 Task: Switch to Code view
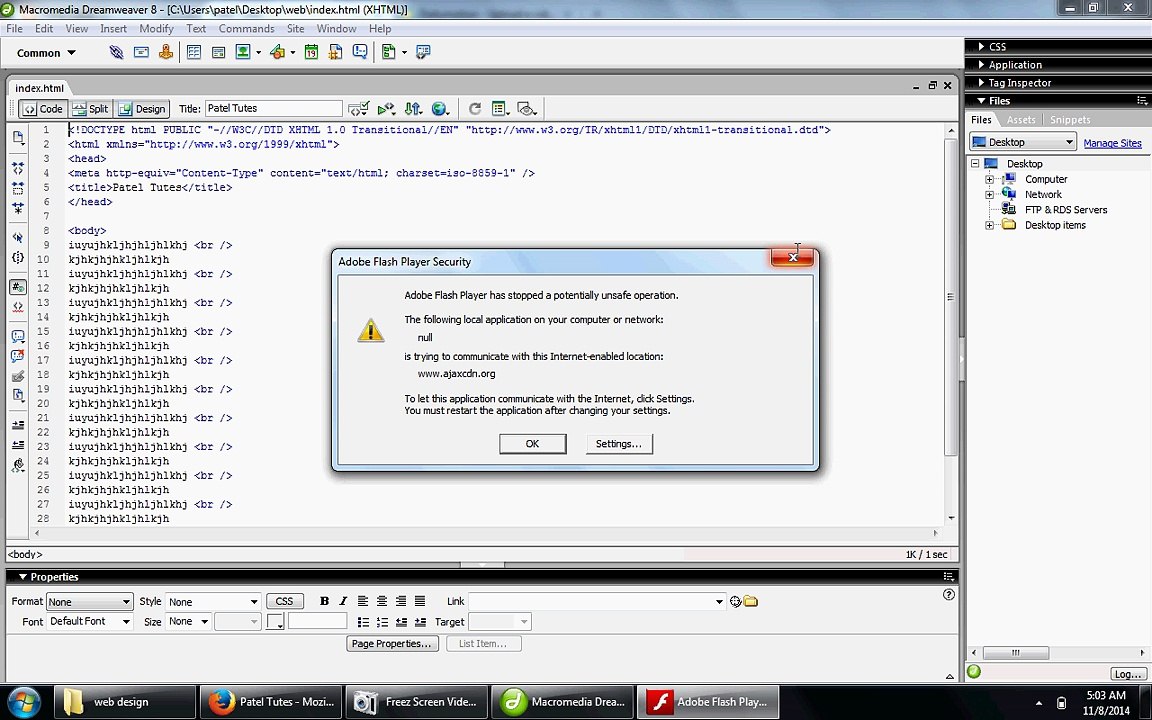[x=43, y=109]
